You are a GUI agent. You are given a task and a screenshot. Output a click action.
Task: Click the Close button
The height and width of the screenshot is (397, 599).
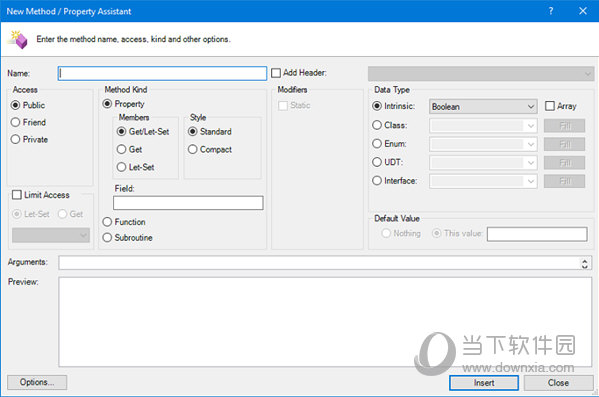pos(558,382)
